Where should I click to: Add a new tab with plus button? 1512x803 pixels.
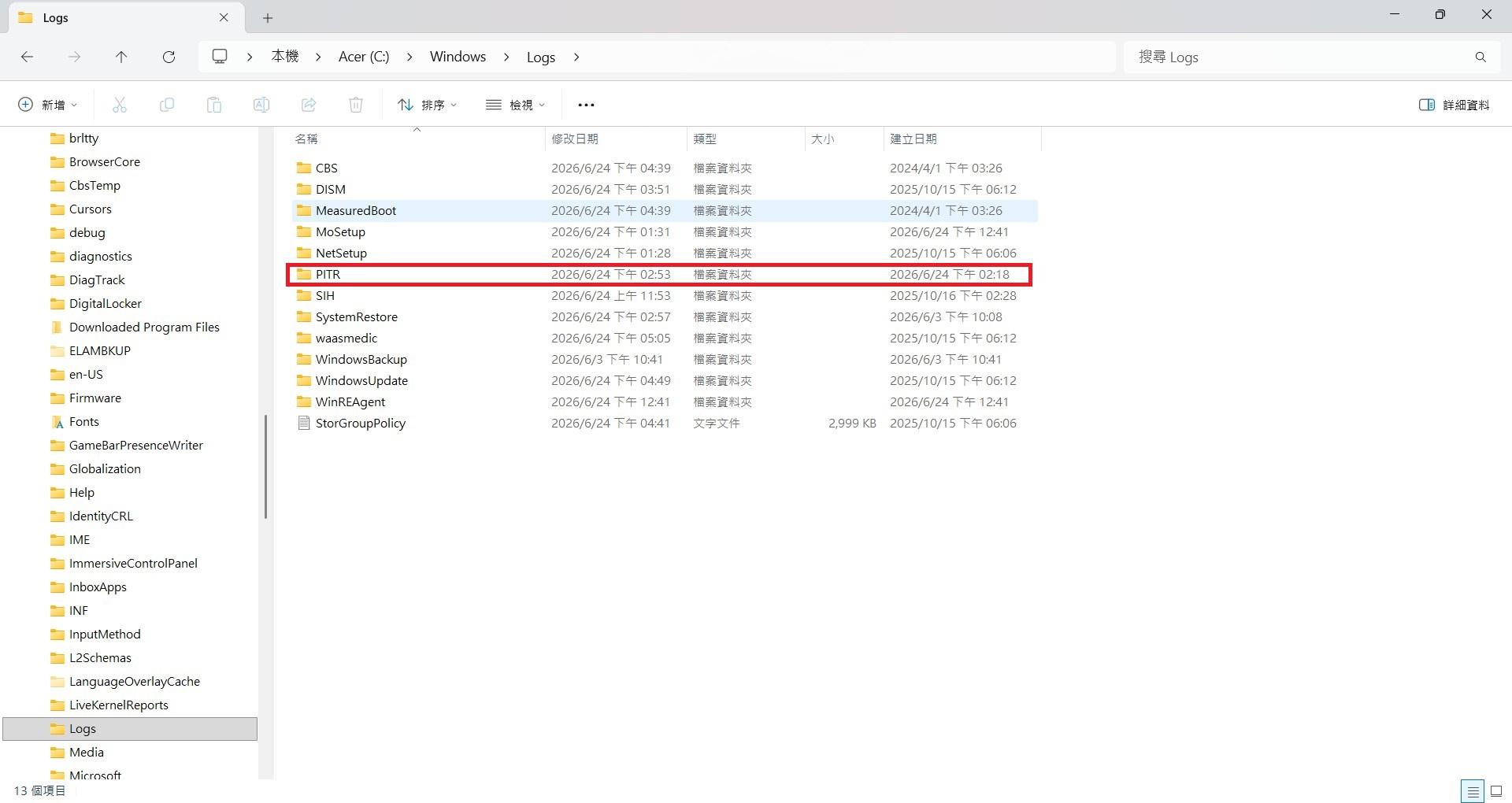[x=268, y=18]
